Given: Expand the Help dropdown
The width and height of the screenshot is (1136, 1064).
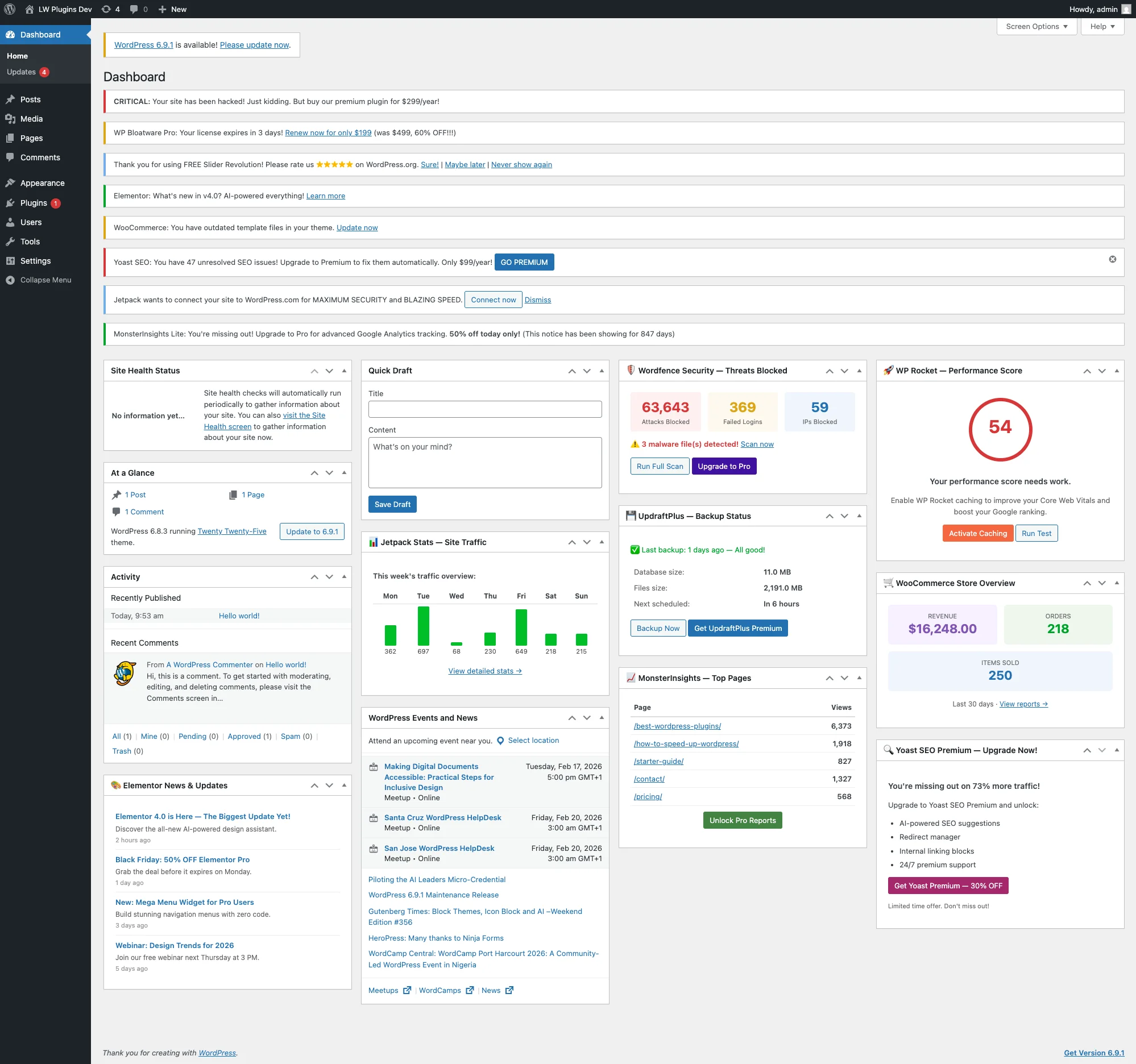Looking at the screenshot, I should coord(1102,26).
